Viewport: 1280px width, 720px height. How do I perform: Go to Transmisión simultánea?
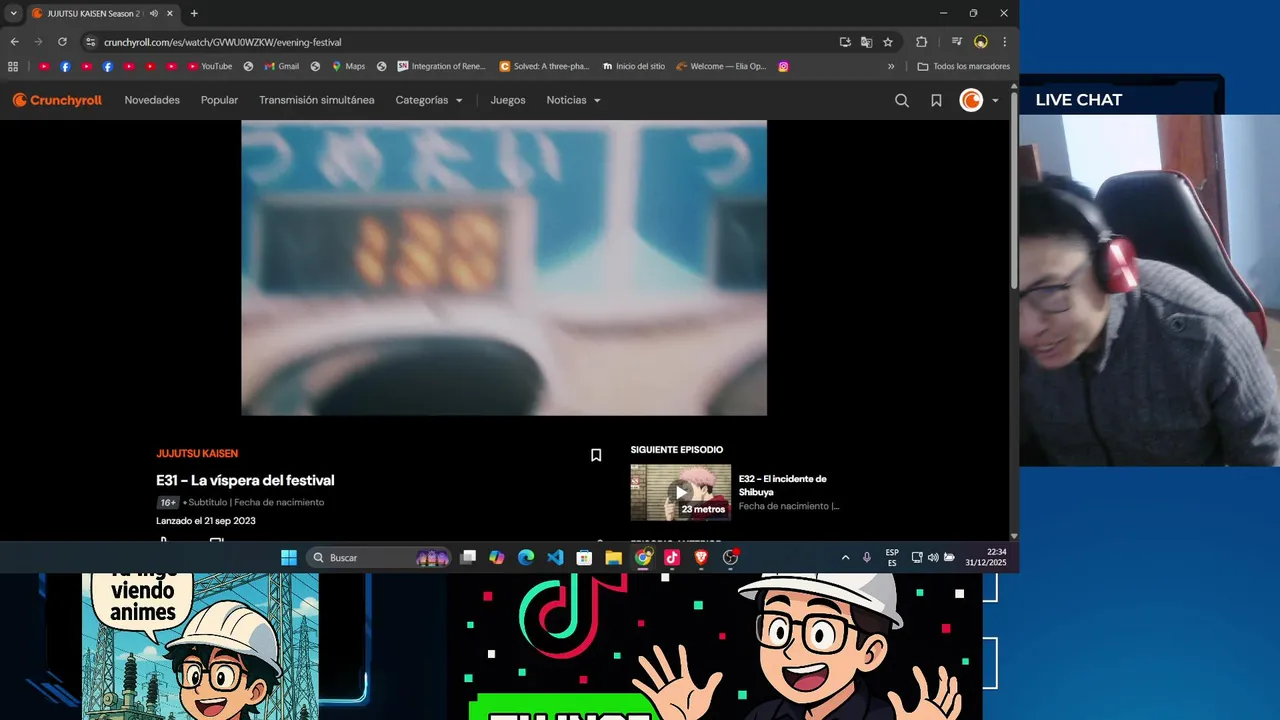coord(317,100)
